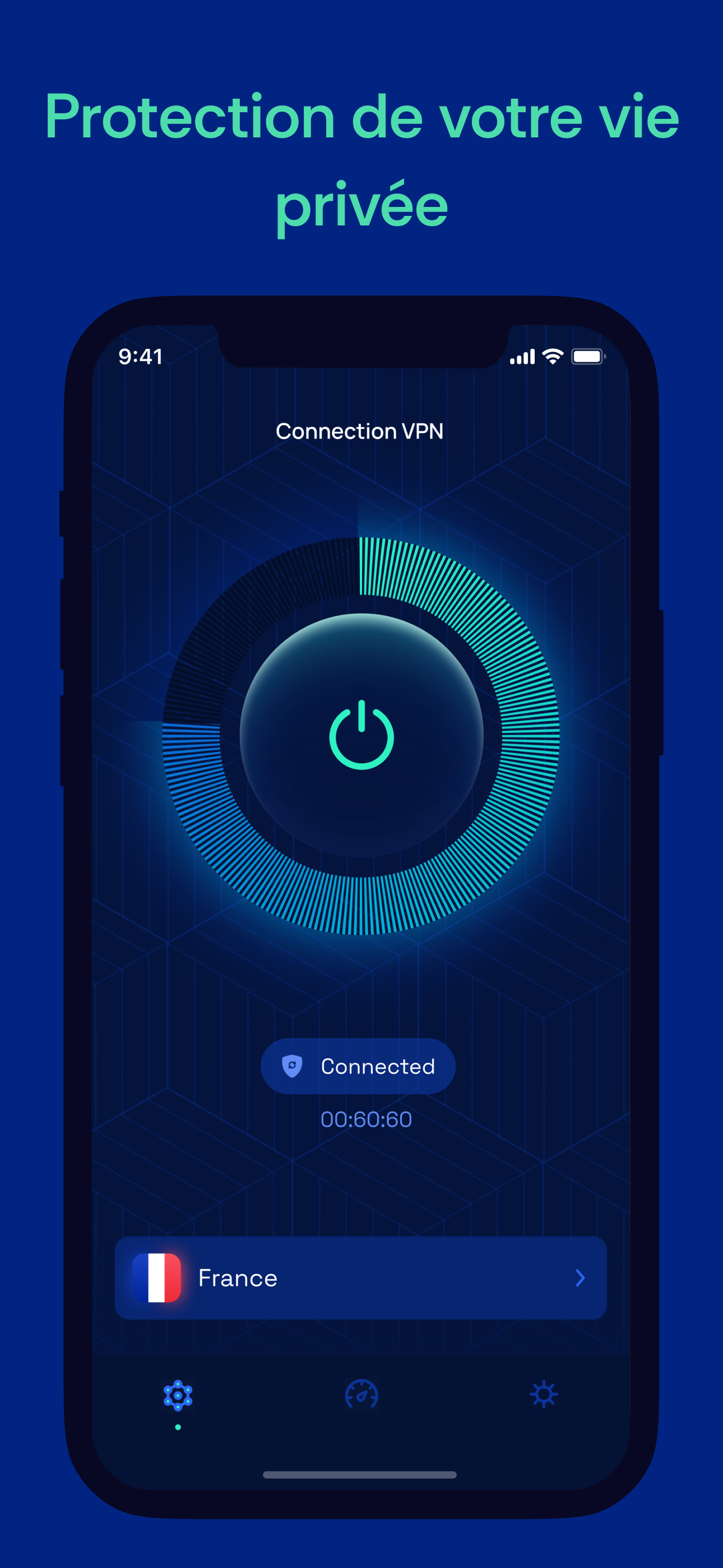Open the speed test gauge tab

[x=361, y=1395]
